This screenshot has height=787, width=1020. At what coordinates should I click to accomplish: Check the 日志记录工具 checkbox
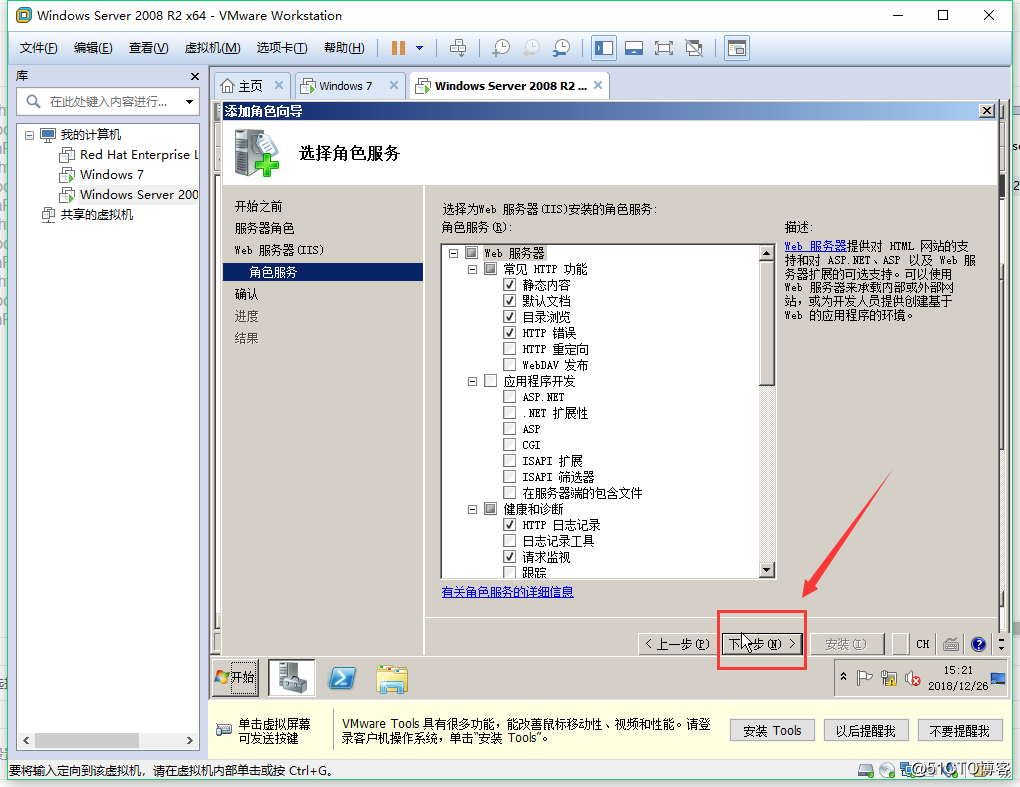click(509, 540)
